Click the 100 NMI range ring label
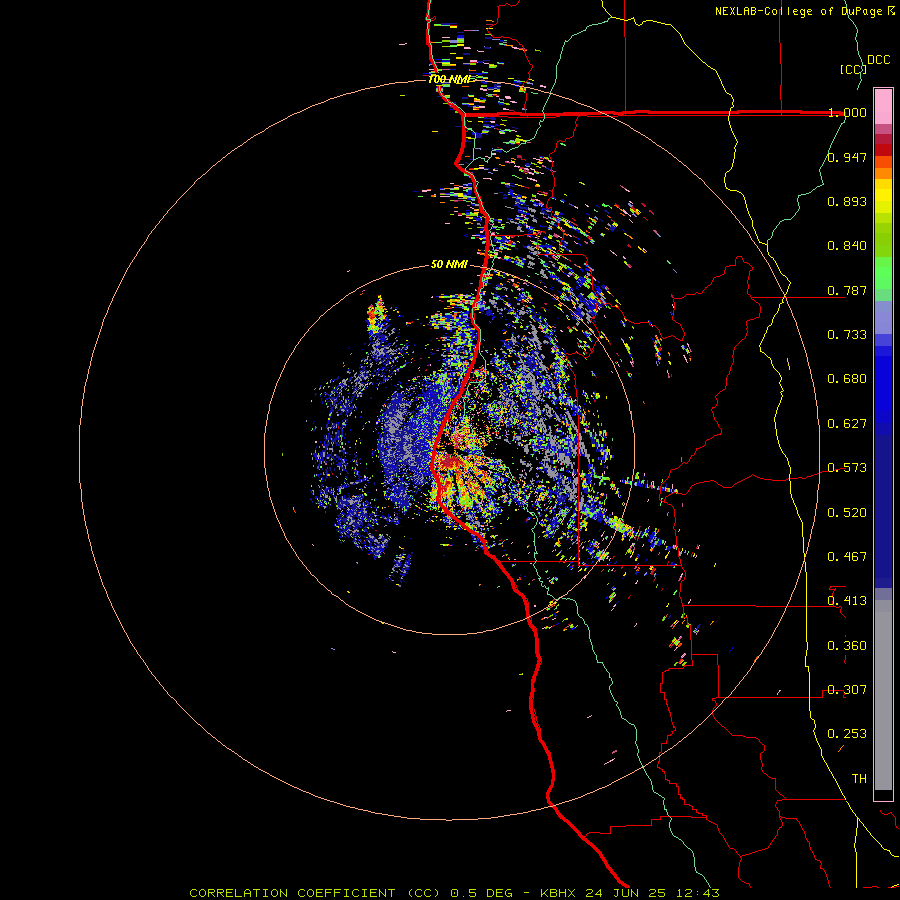 click(x=449, y=79)
